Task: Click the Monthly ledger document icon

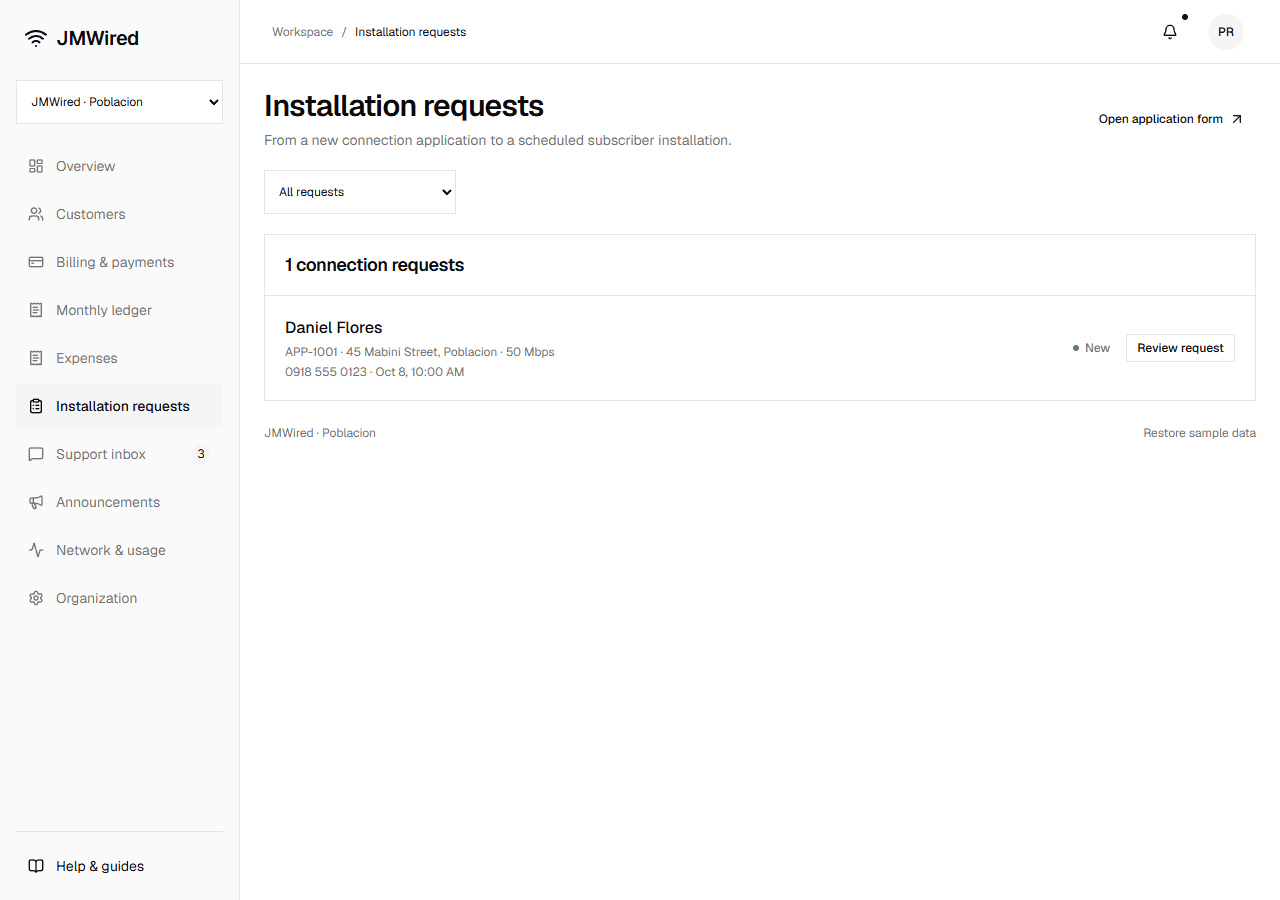Action: pos(36,310)
